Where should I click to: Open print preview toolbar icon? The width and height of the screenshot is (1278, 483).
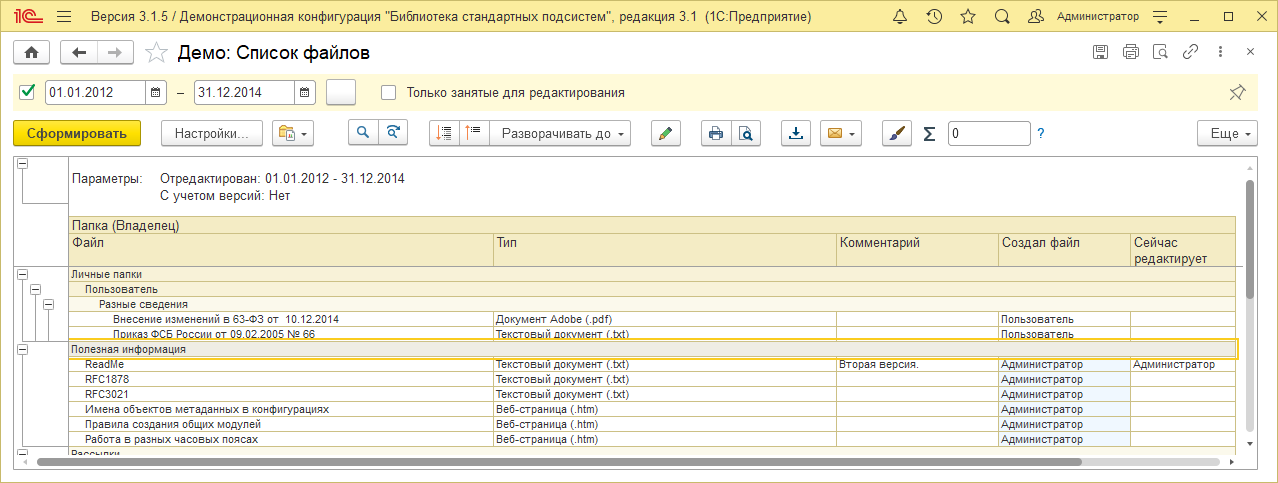coord(746,133)
